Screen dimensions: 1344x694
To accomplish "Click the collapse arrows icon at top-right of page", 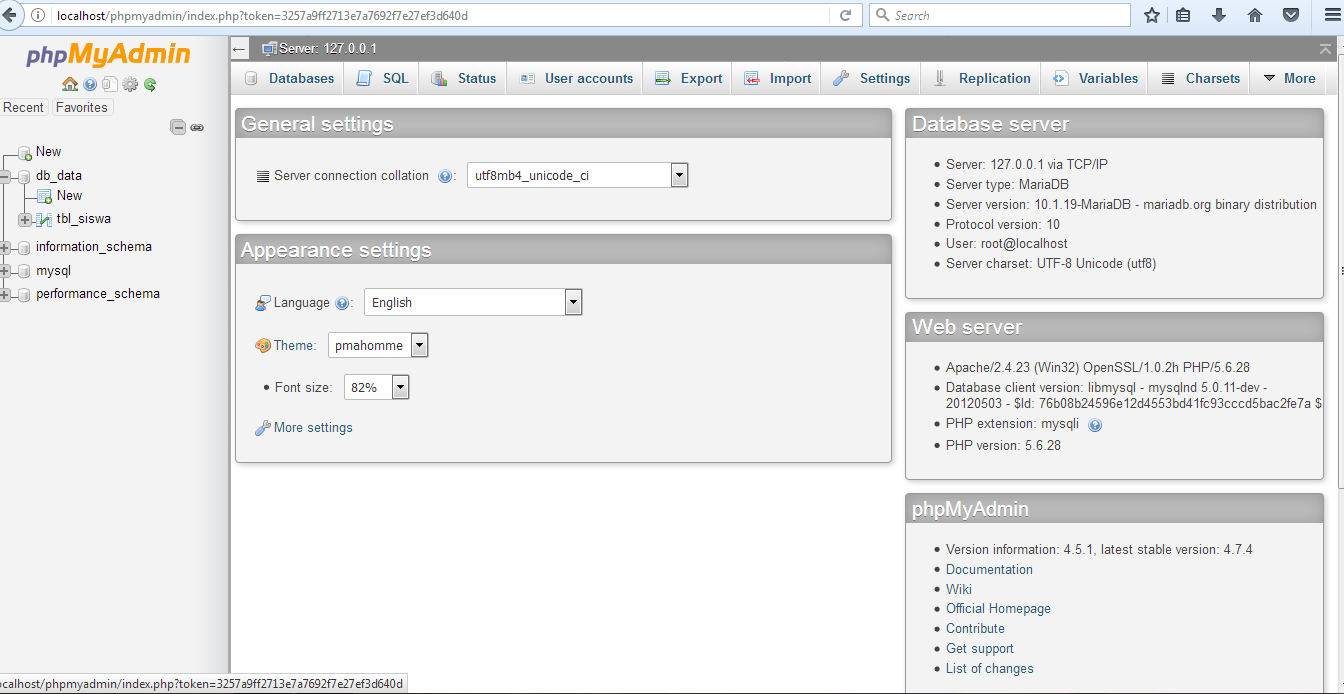I will (x=1325, y=48).
